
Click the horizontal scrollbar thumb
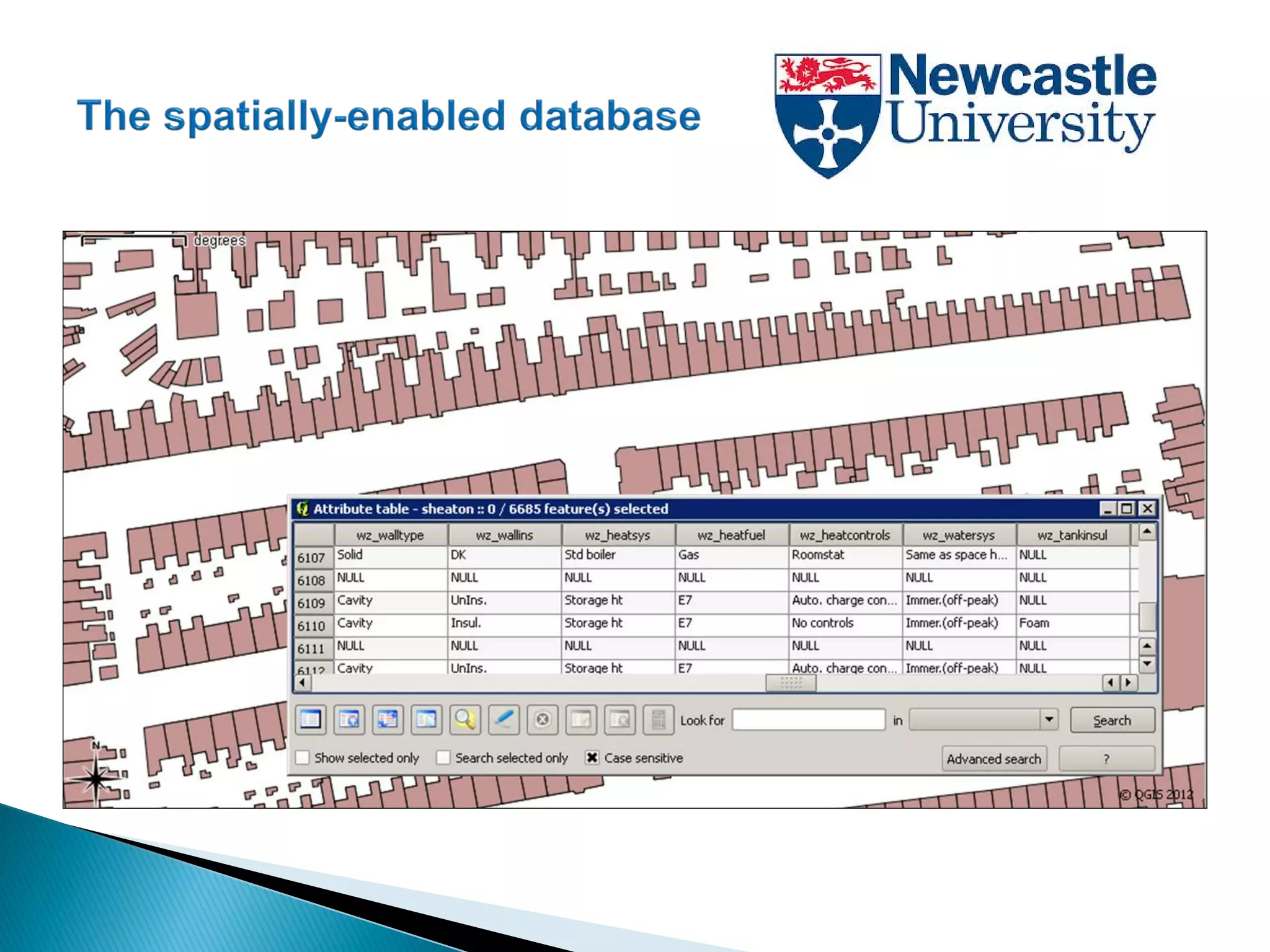tap(791, 682)
